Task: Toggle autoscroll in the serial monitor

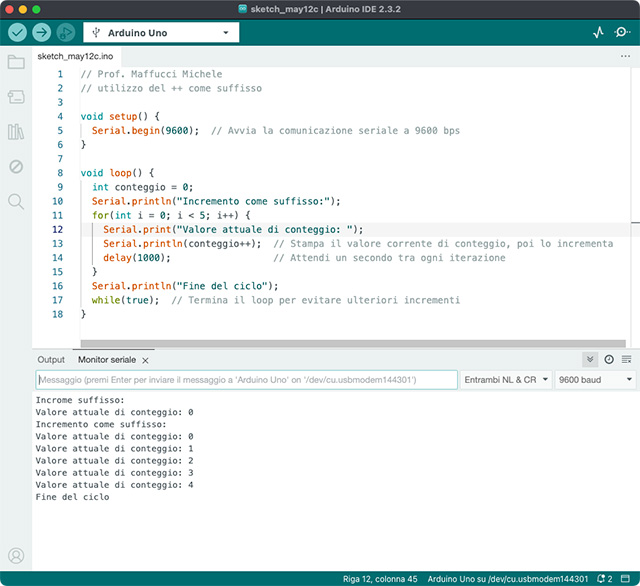Action: tap(590, 359)
